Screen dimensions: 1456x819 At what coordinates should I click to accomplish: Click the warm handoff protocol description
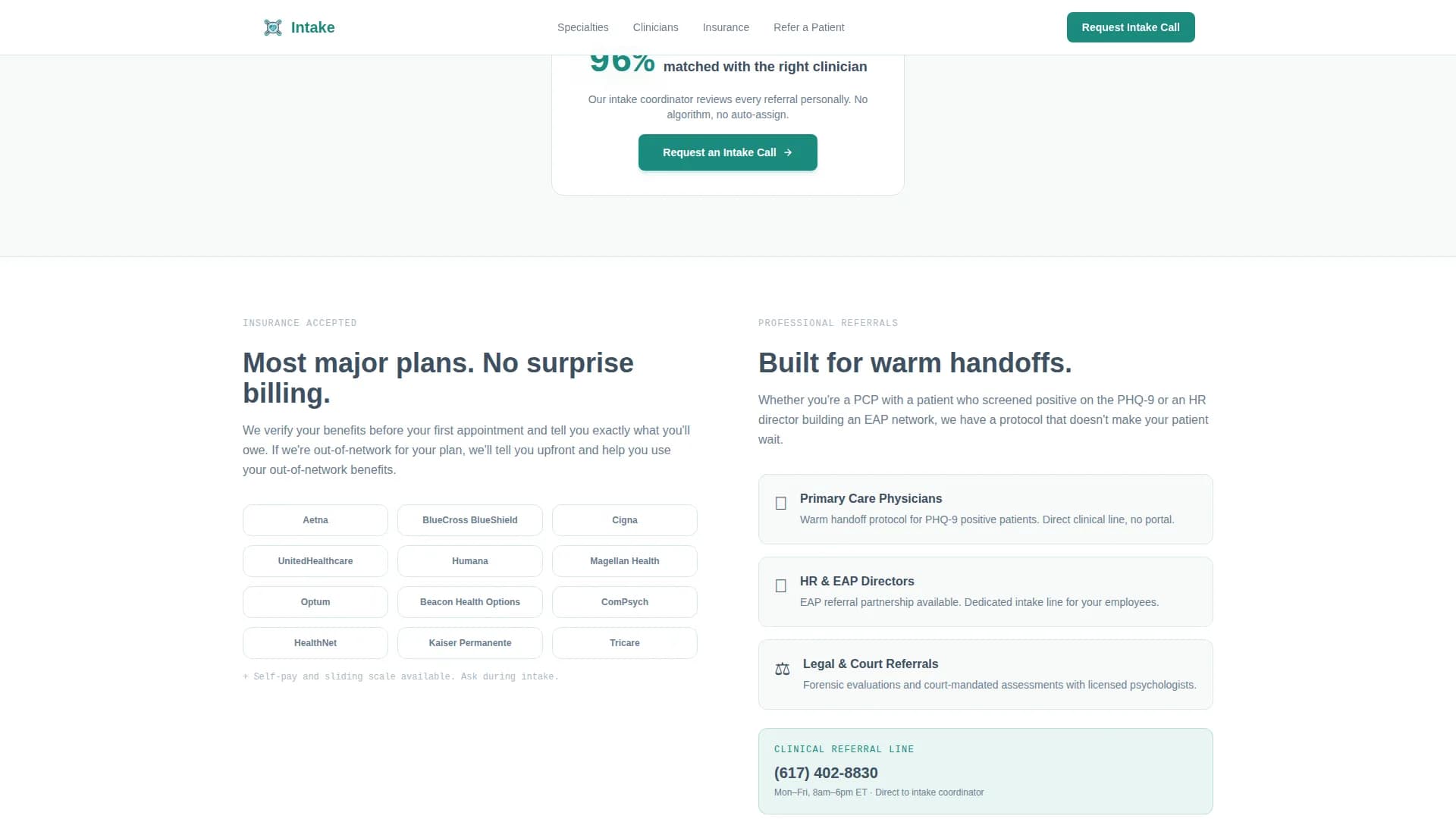point(987,519)
